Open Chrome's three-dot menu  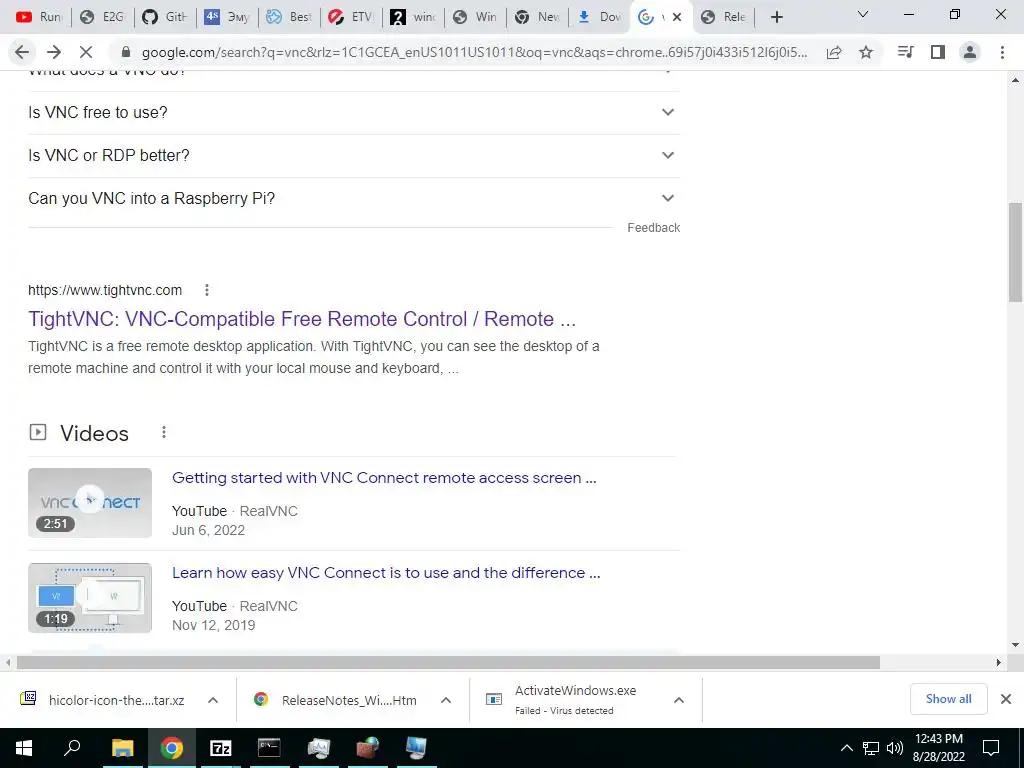(1002, 52)
